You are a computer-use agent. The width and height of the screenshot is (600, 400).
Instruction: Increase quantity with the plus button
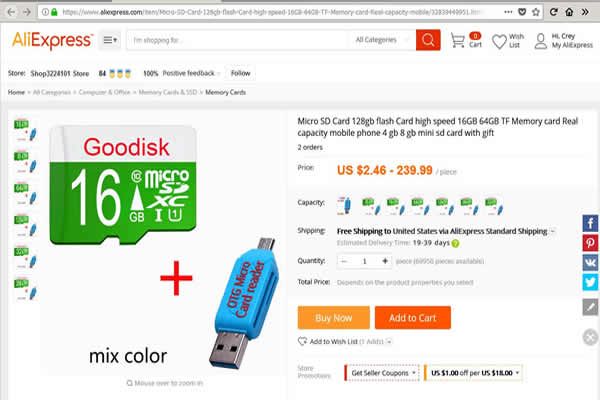(x=385, y=261)
